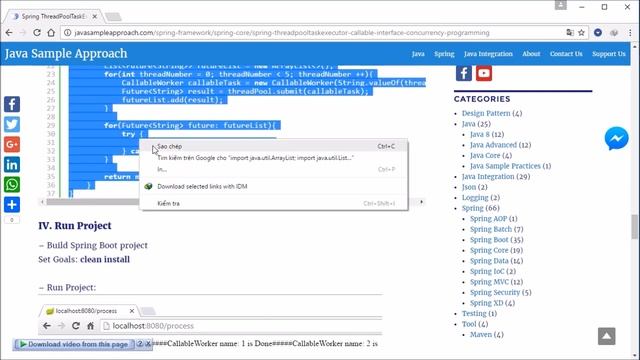The image size is (640, 360).
Task: Share on Facebook from floating share bar
Action: [x=12, y=104]
